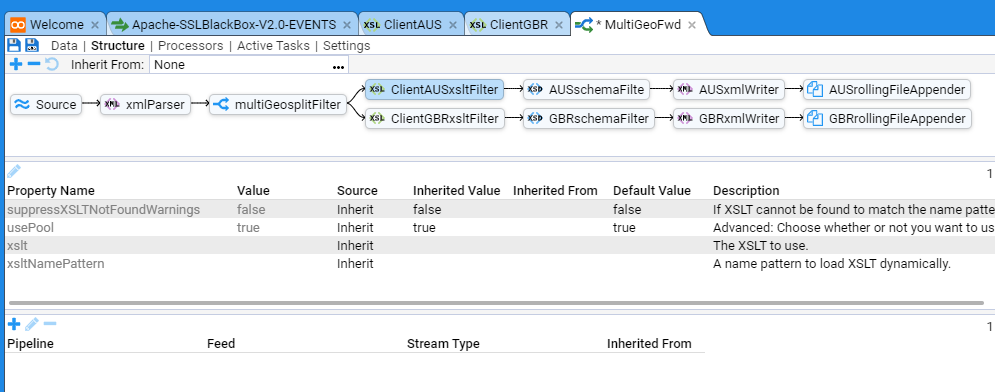Open Inherit From ellipsis picker

(338, 65)
